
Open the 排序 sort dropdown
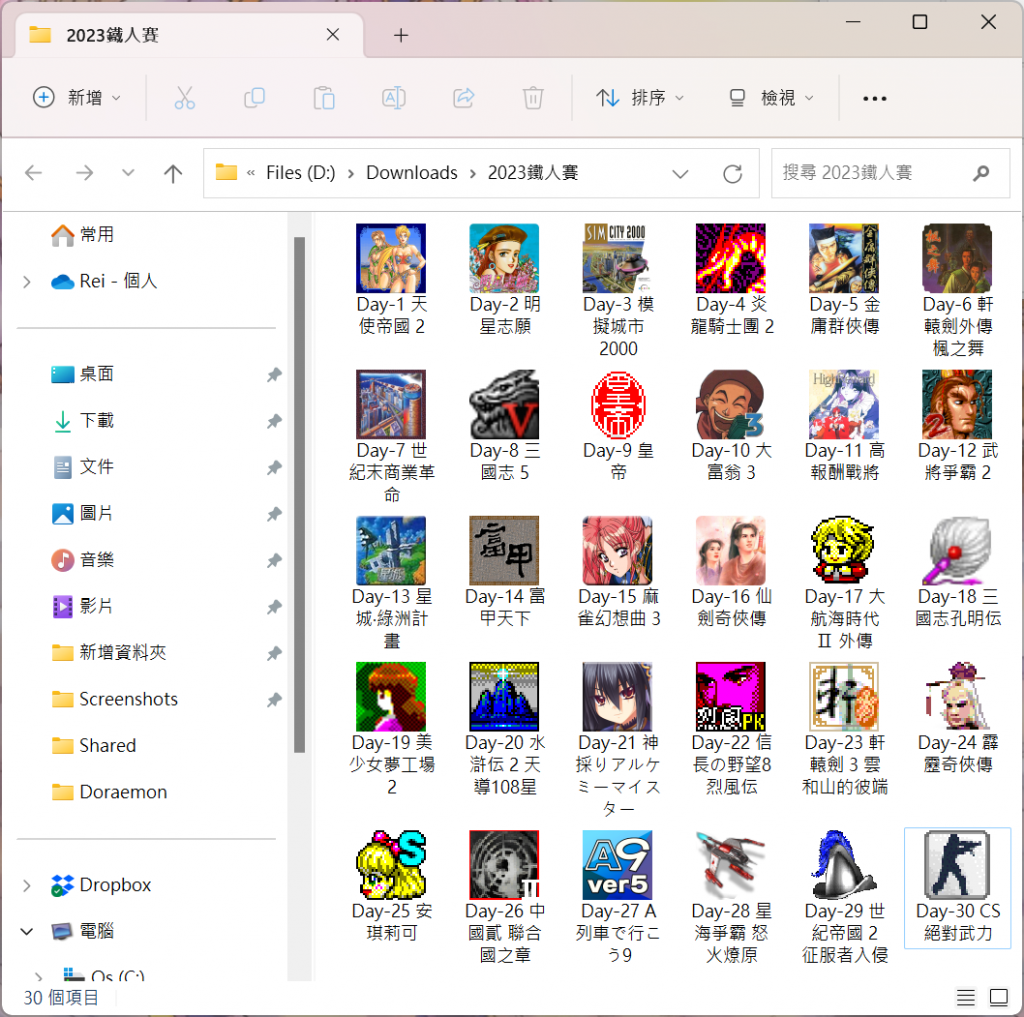pos(639,98)
